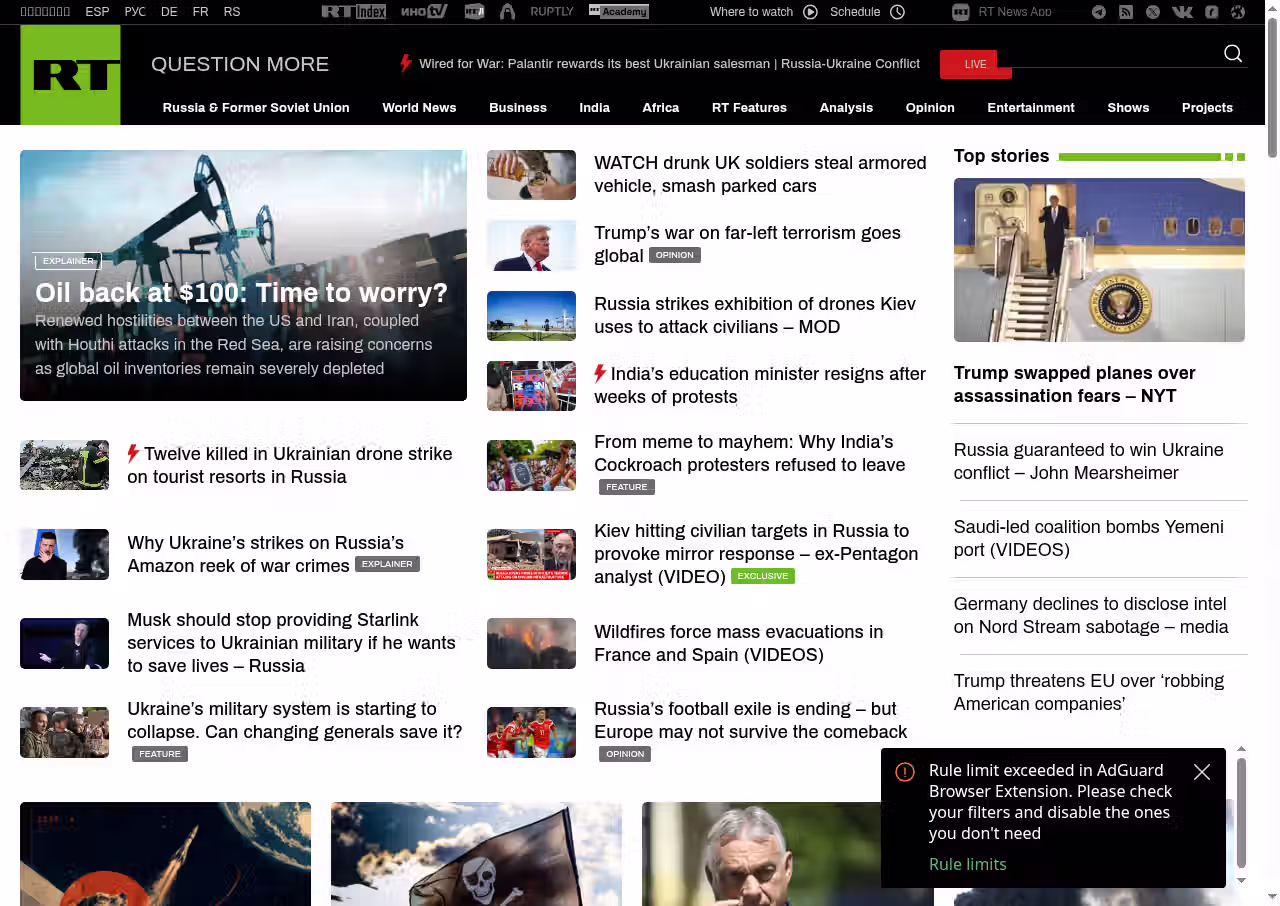
Task: Open RT Index logo link
Action: click(x=353, y=12)
